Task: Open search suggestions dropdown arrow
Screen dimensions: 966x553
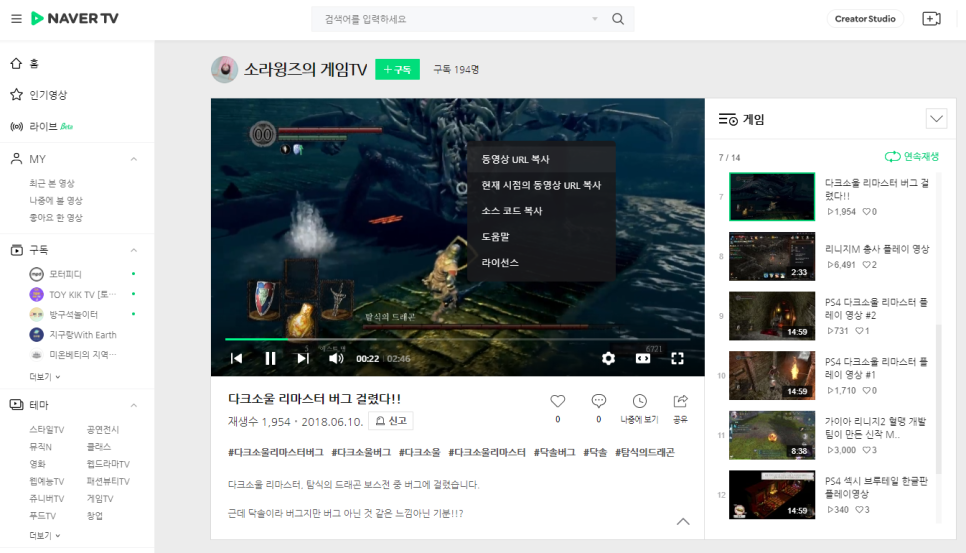Action: (595, 19)
